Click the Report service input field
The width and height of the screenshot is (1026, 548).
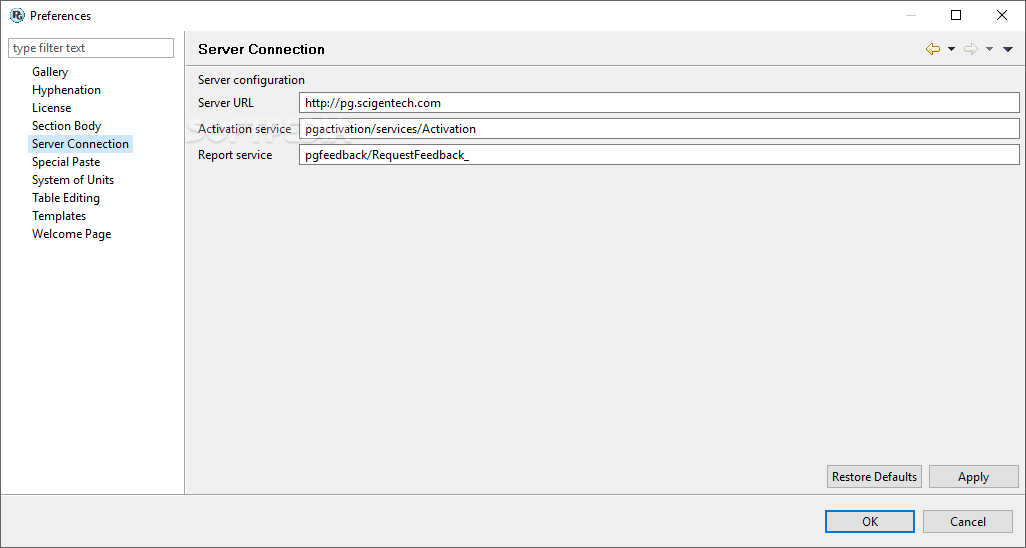click(659, 155)
